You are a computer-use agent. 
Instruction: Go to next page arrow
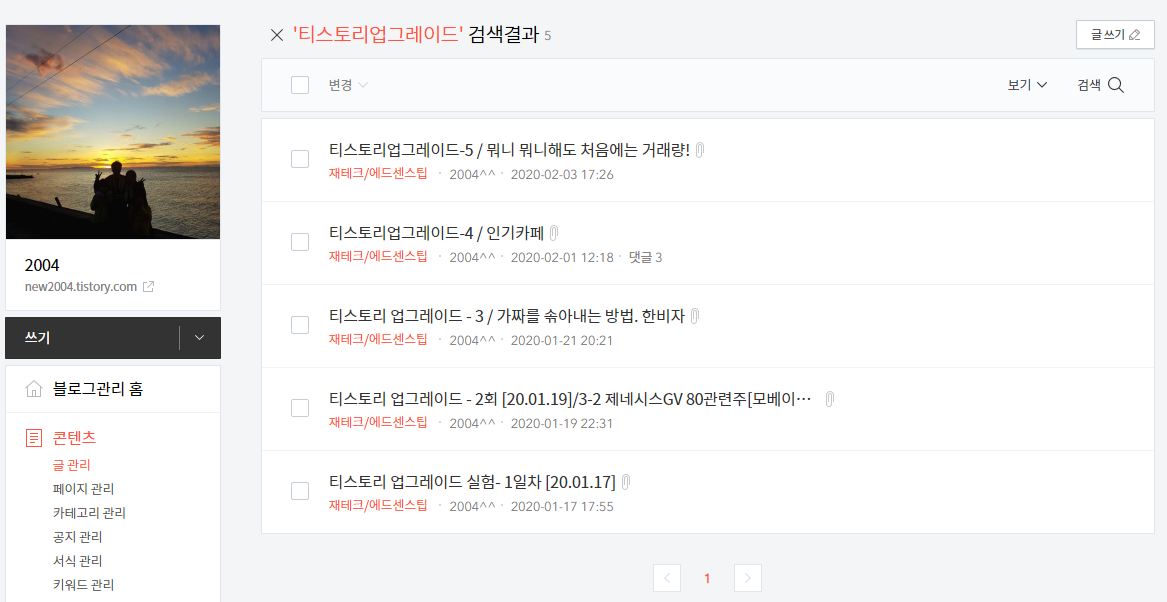pos(748,578)
